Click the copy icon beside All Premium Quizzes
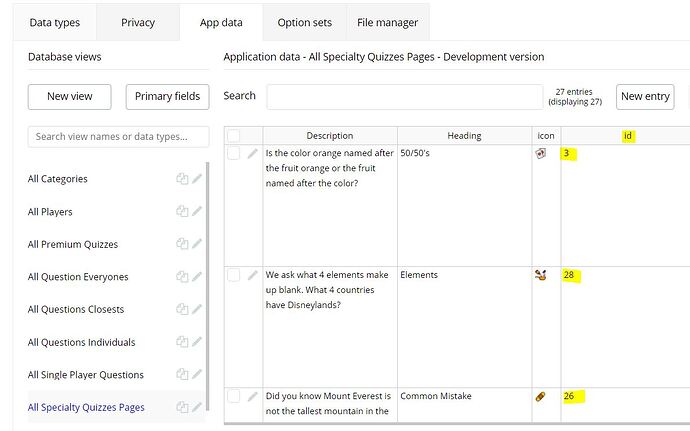This screenshot has height=431, width=690. 182,244
